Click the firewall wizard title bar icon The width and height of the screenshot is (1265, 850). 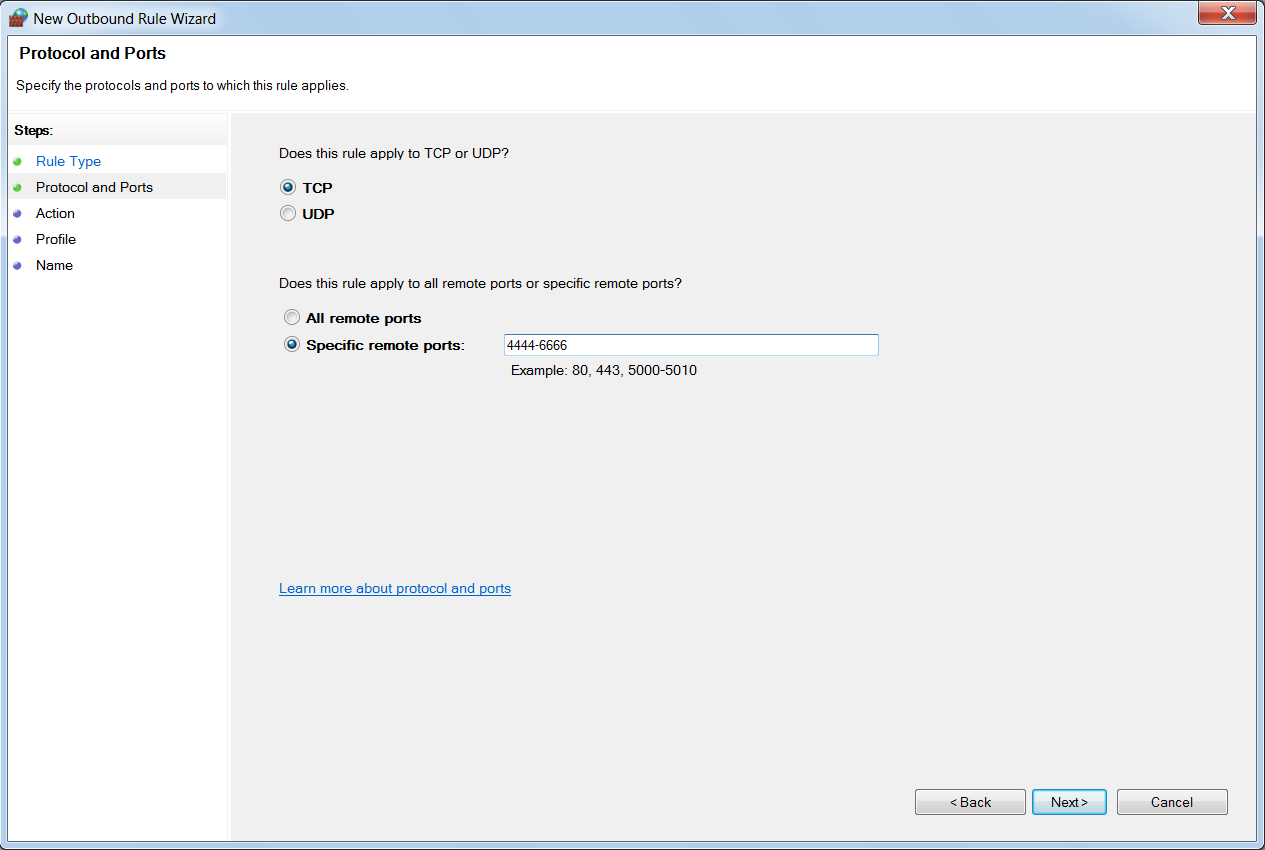point(18,18)
